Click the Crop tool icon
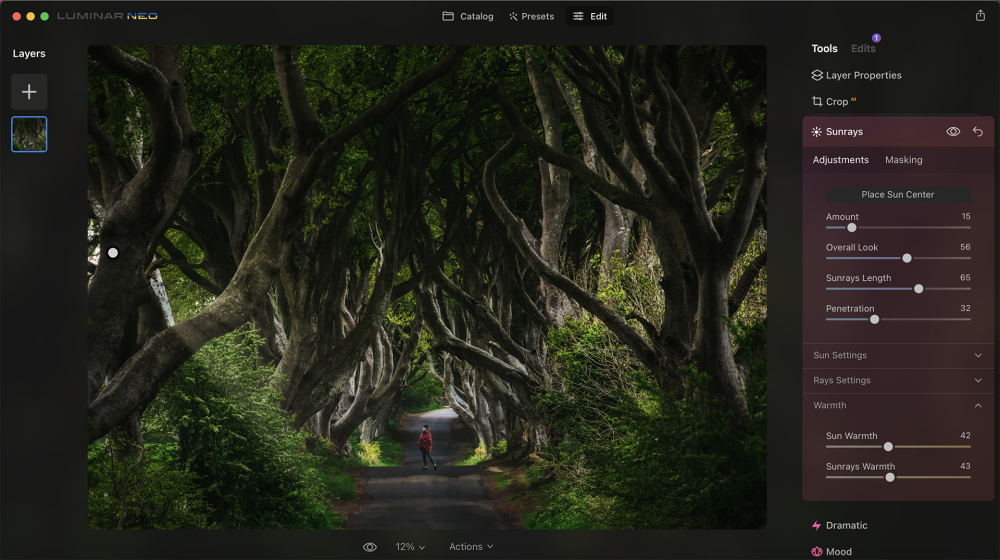 [x=817, y=101]
